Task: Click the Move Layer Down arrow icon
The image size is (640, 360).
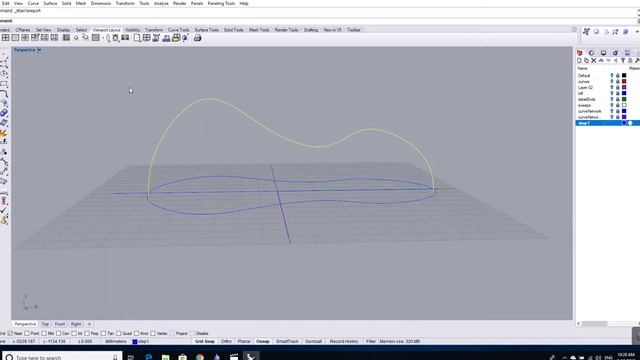Action: click(x=608, y=60)
